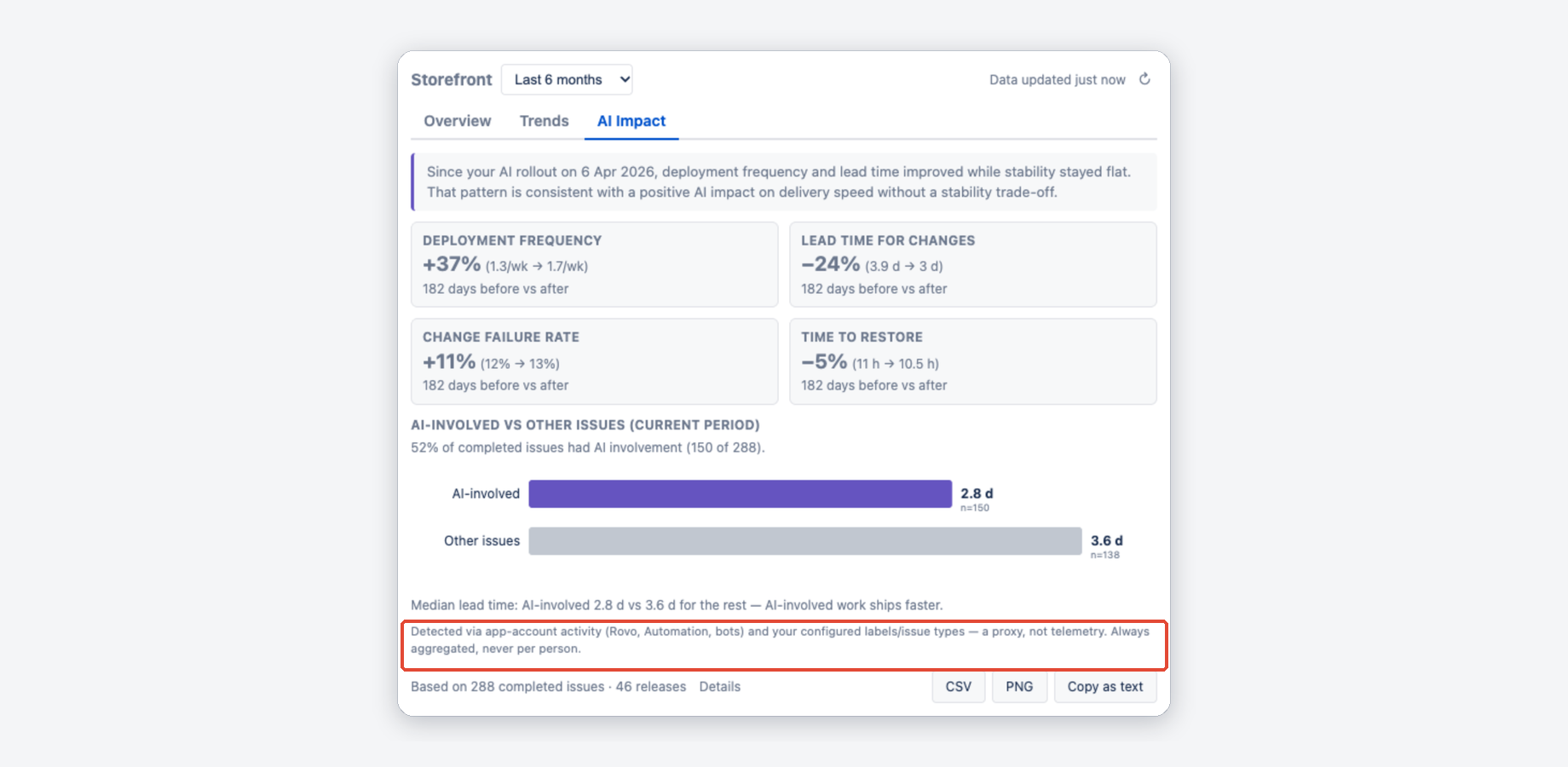Click the +11% change failure value
Viewport: 1568px width, 767px height.
coord(449,361)
